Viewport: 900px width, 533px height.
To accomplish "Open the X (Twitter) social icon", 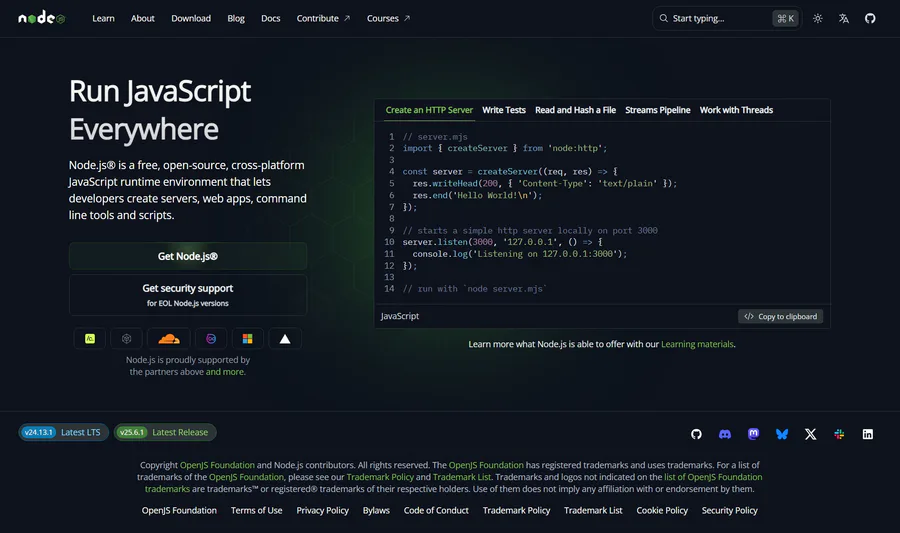I will pos(810,434).
